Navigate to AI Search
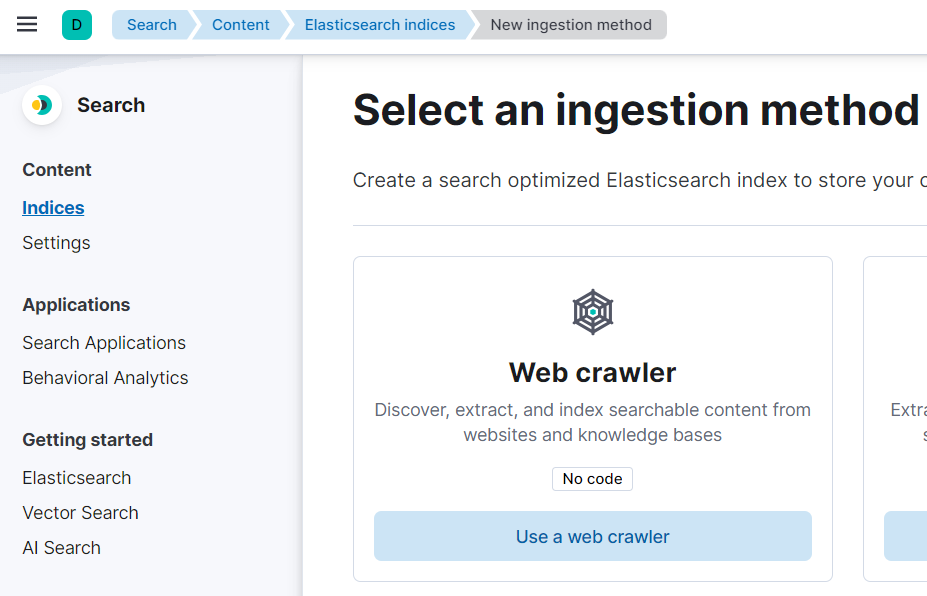This screenshot has height=596, width=927. [61, 547]
